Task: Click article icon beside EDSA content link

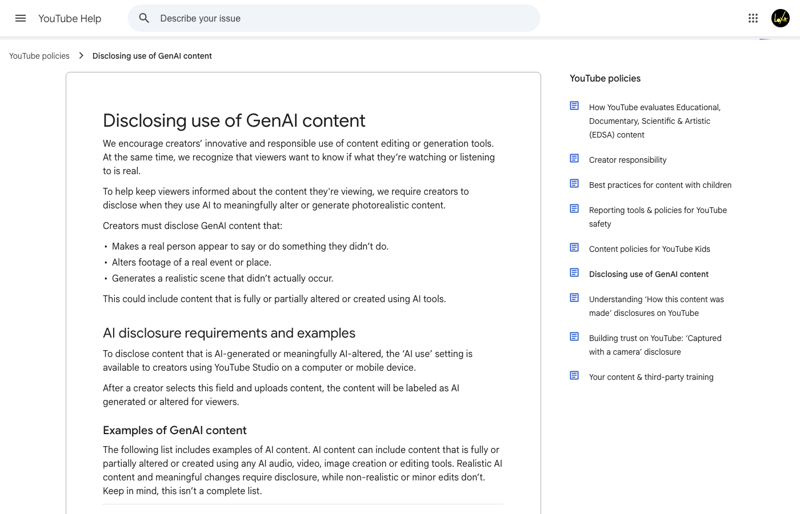Action: coord(574,106)
